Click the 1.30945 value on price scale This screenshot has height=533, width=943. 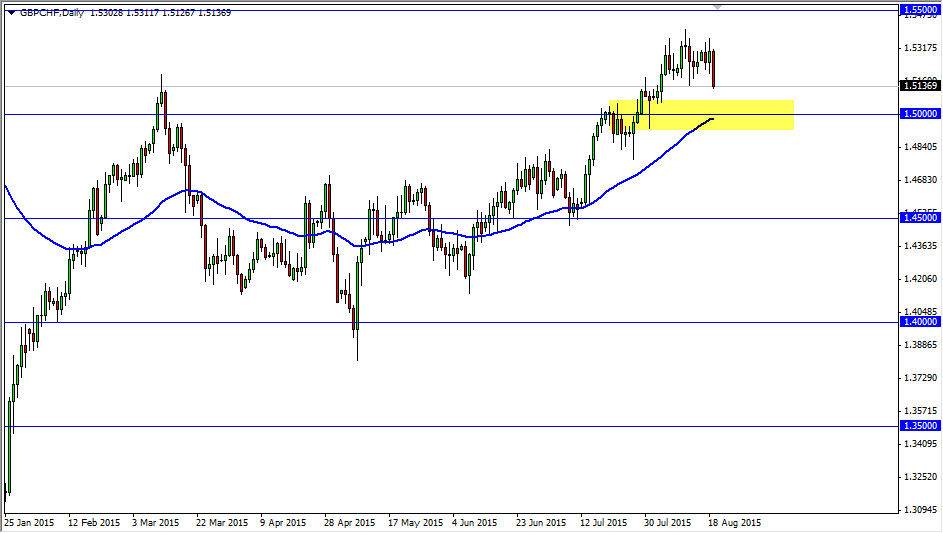[x=921, y=510]
